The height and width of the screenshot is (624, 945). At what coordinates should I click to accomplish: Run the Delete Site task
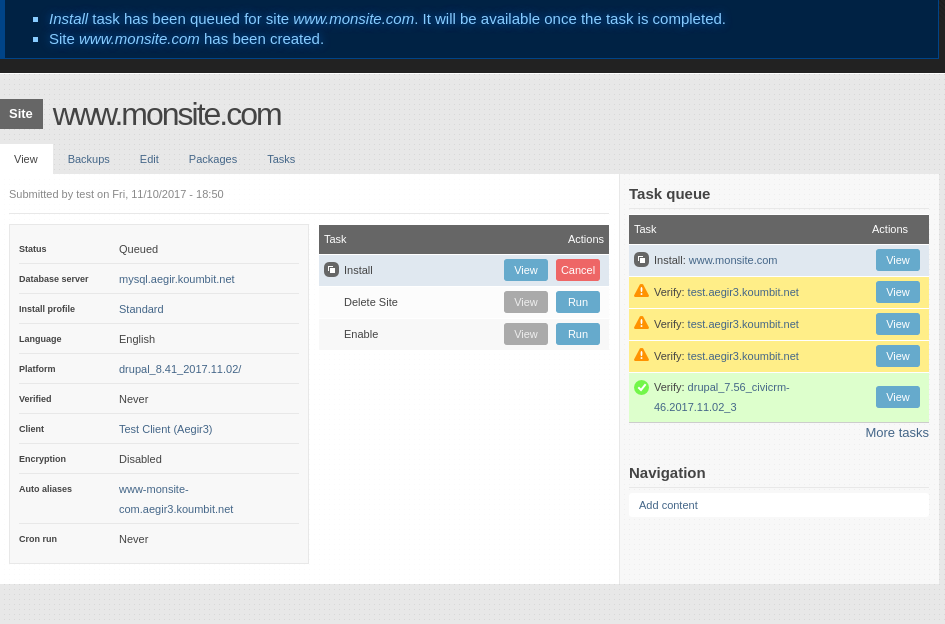(578, 302)
